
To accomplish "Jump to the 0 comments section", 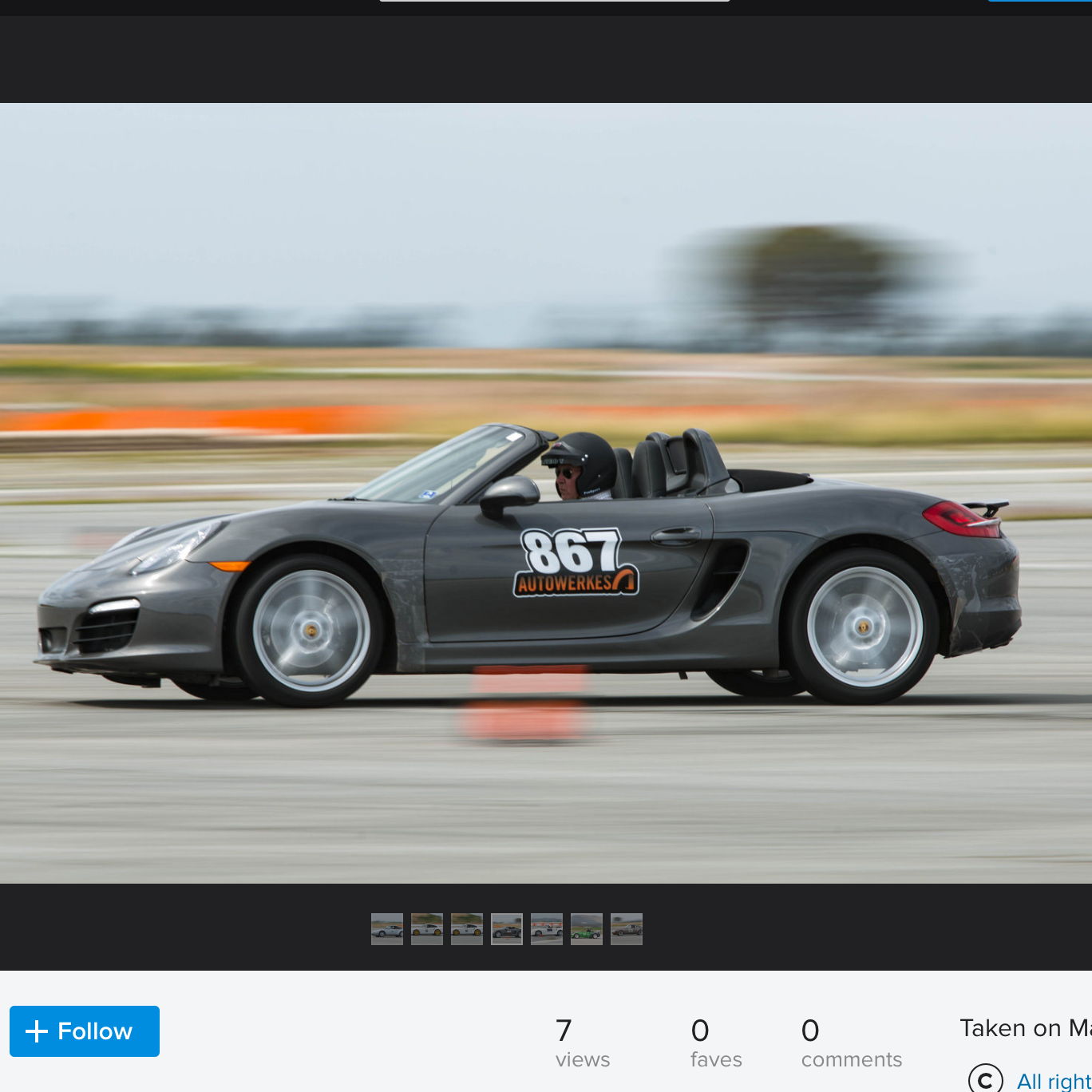I will click(851, 1043).
